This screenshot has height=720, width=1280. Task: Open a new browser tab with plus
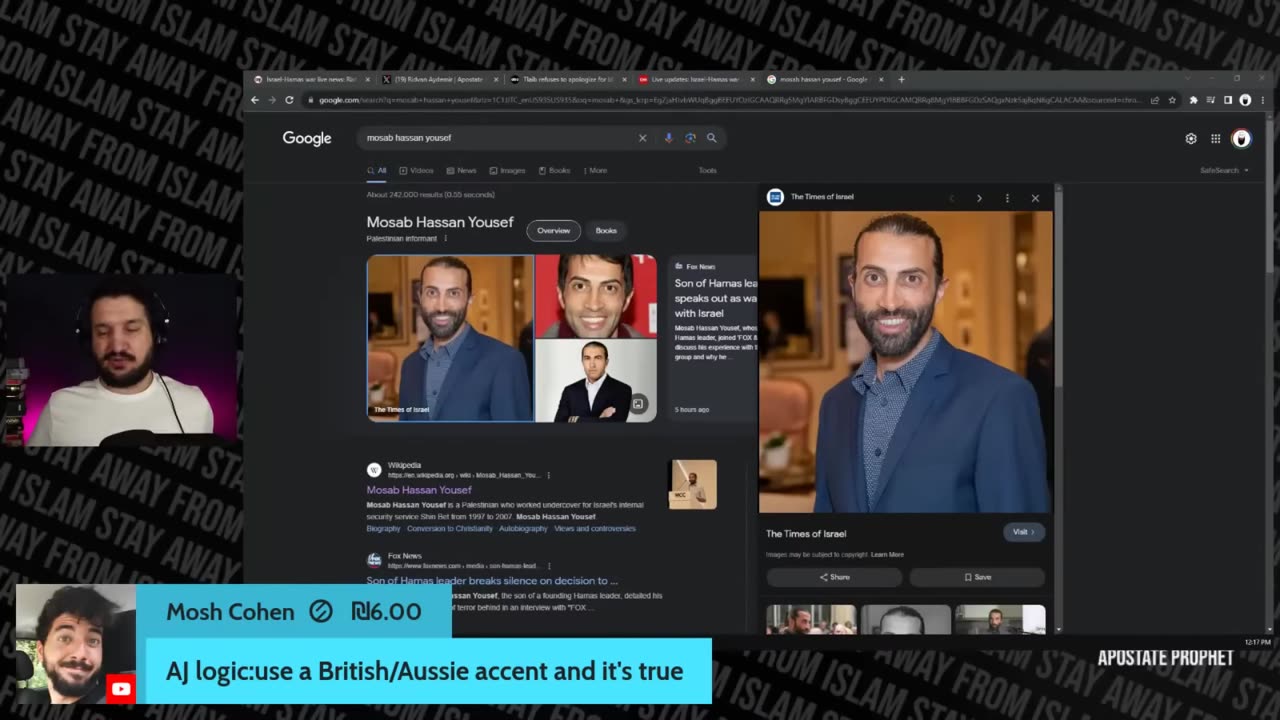point(901,79)
